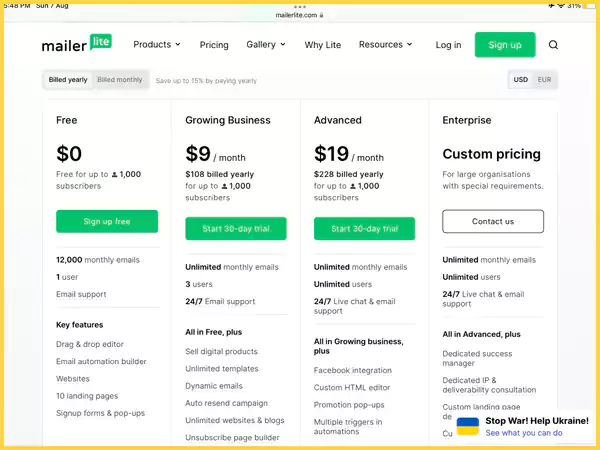Click the subscriber icon under Advanced plan

pos(353,186)
